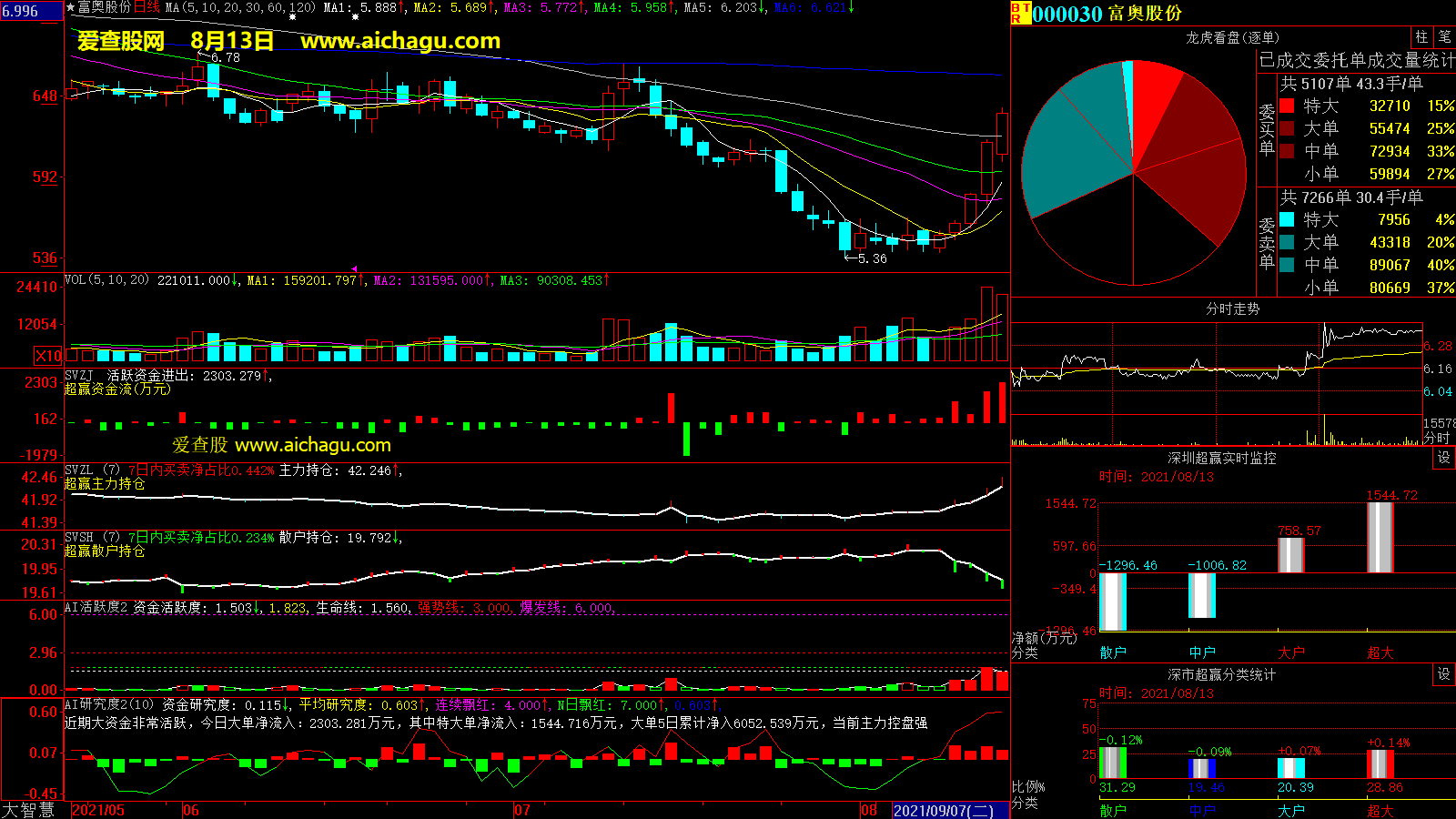Click the star icon before 富奥股份 title
1456x819 pixels.
pyautogui.click(x=70, y=7)
